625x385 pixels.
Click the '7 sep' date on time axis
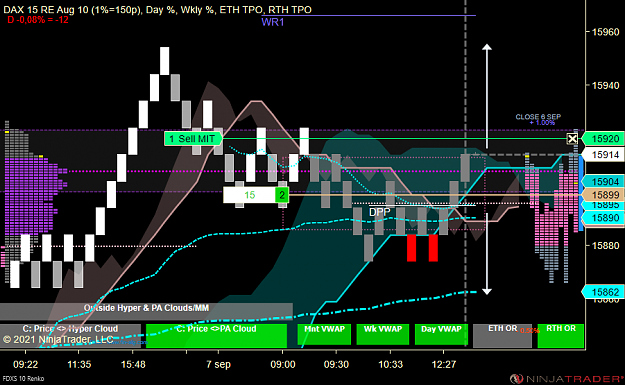click(x=218, y=364)
